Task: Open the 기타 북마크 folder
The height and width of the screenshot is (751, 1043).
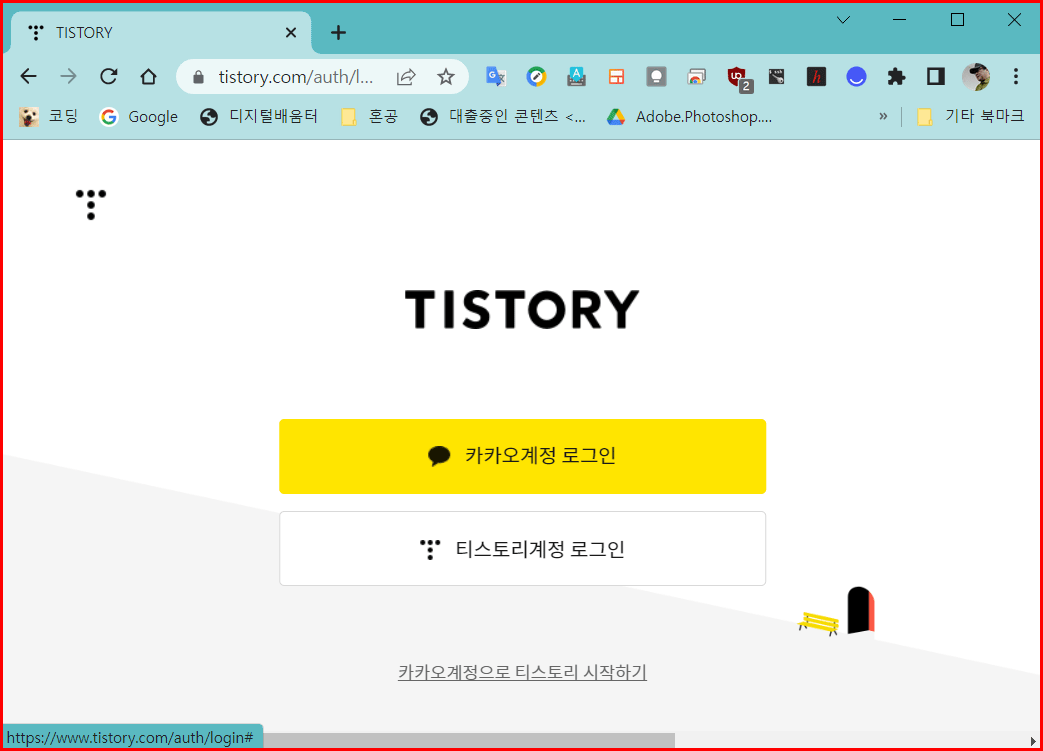Action: pyautogui.click(x=970, y=116)
